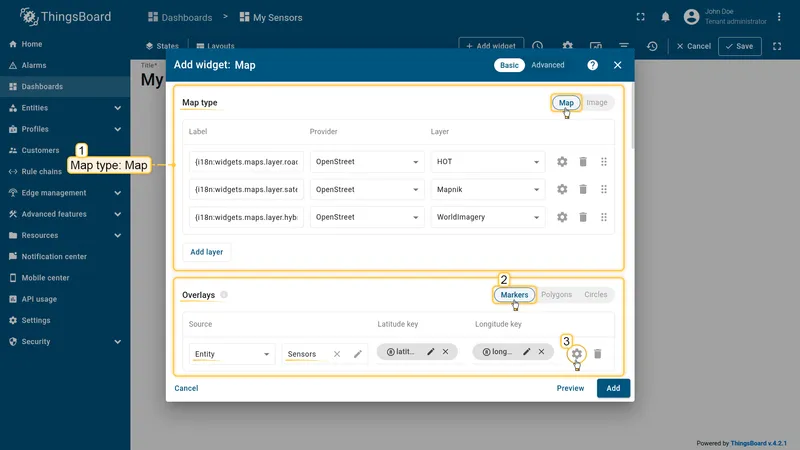Open marker overlay settings gear
Screen dimensions: 800x450
click(577, 354)
